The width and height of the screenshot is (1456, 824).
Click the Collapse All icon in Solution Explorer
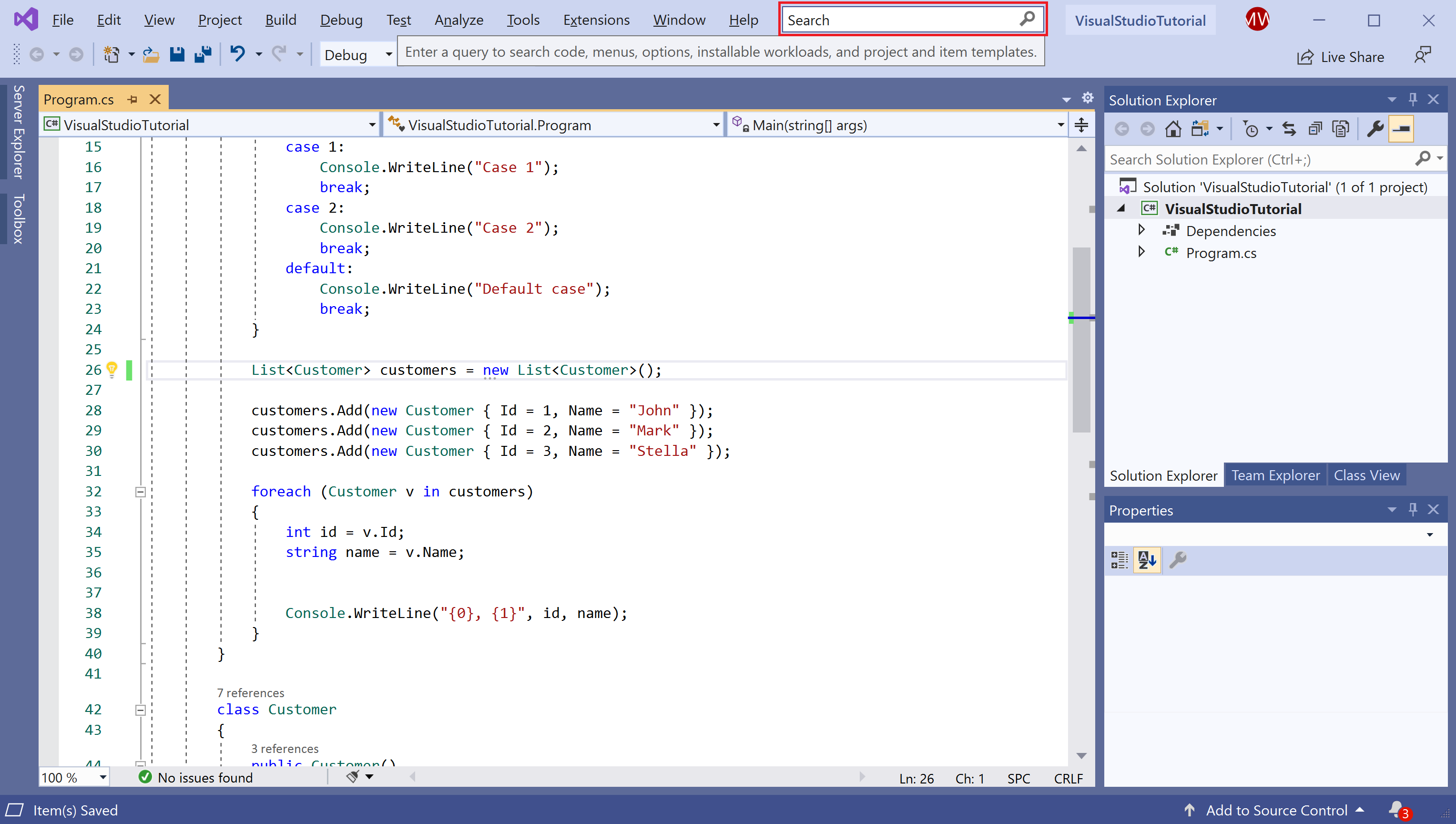click(1315, 129)
